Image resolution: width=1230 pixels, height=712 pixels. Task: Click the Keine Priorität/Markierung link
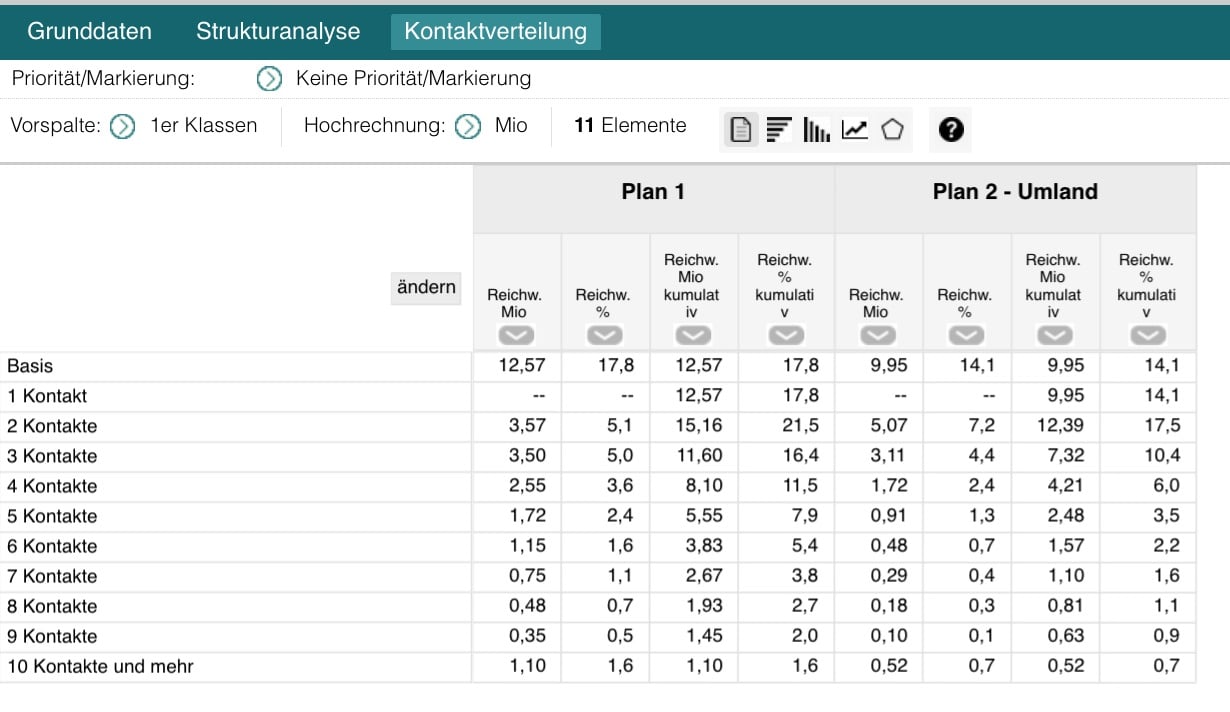(413, 78)
